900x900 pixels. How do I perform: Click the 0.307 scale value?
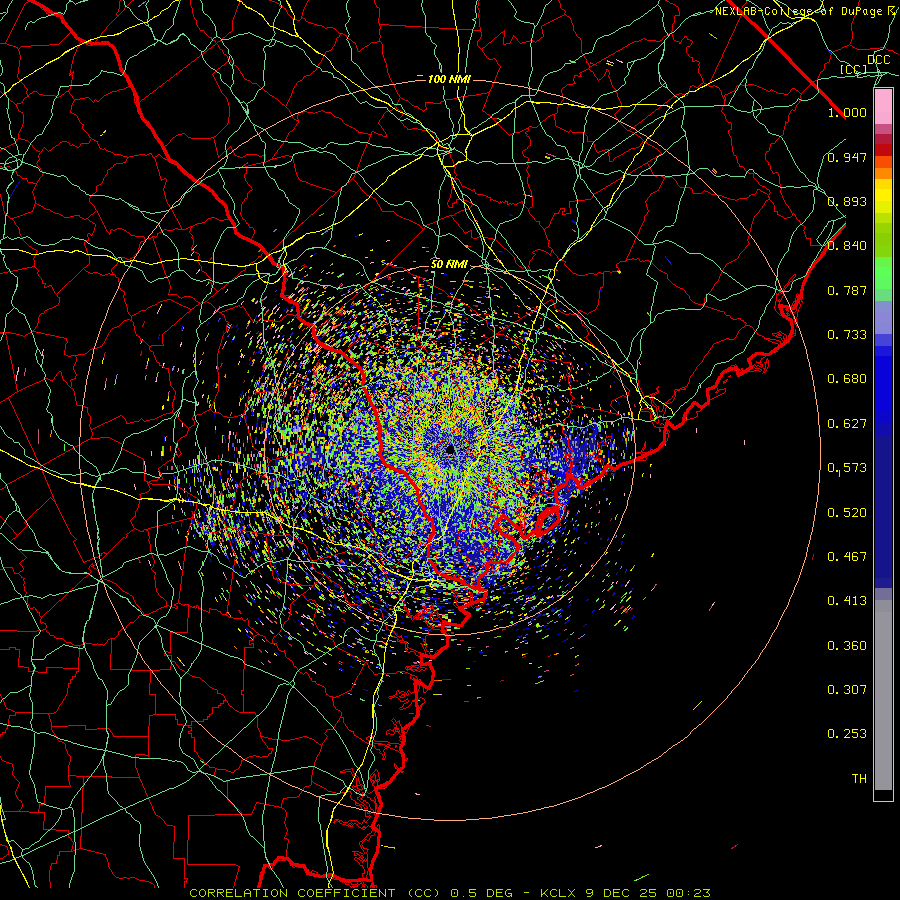click(x=847, y=690)
